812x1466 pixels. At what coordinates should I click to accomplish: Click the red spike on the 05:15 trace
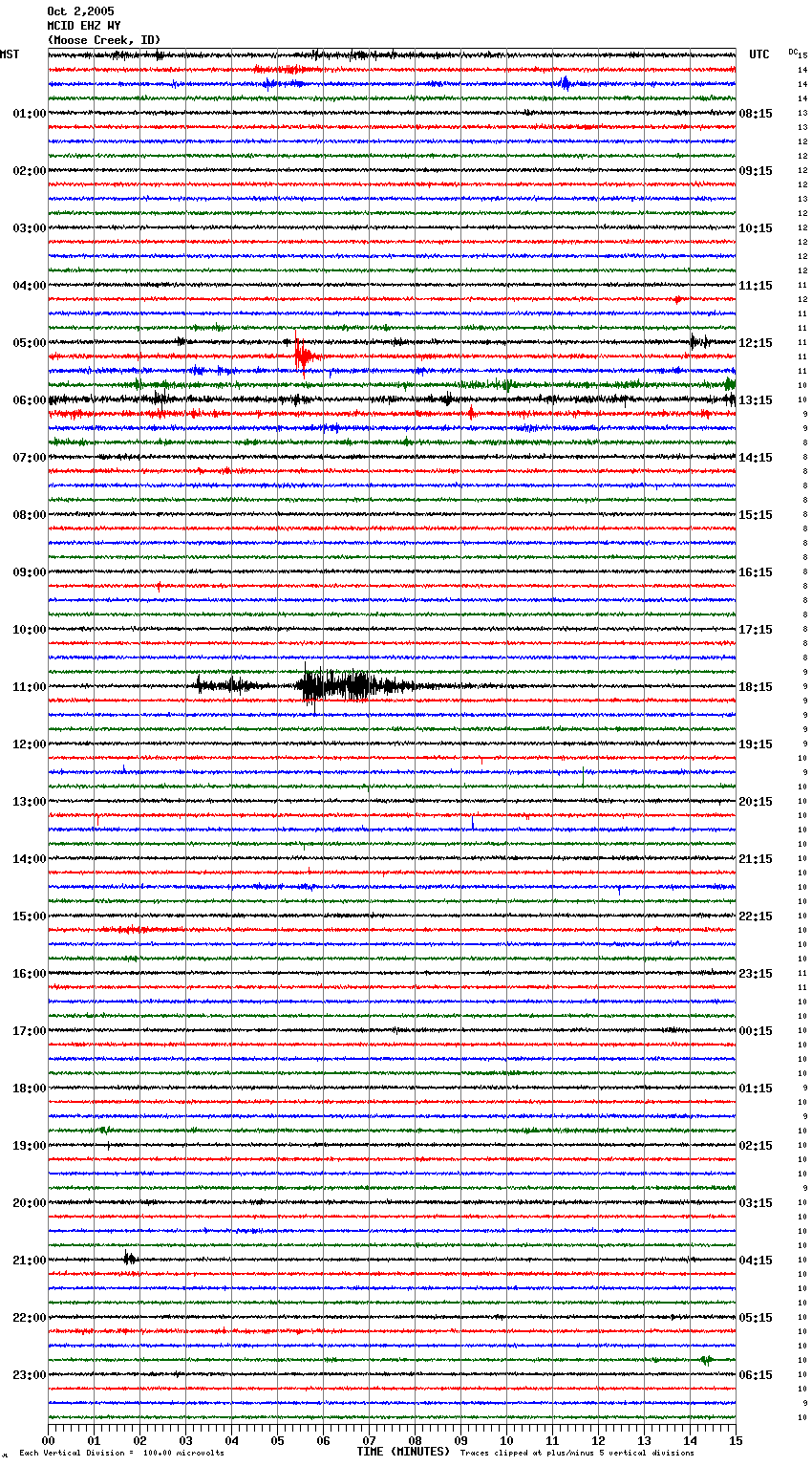coord(301,356)
